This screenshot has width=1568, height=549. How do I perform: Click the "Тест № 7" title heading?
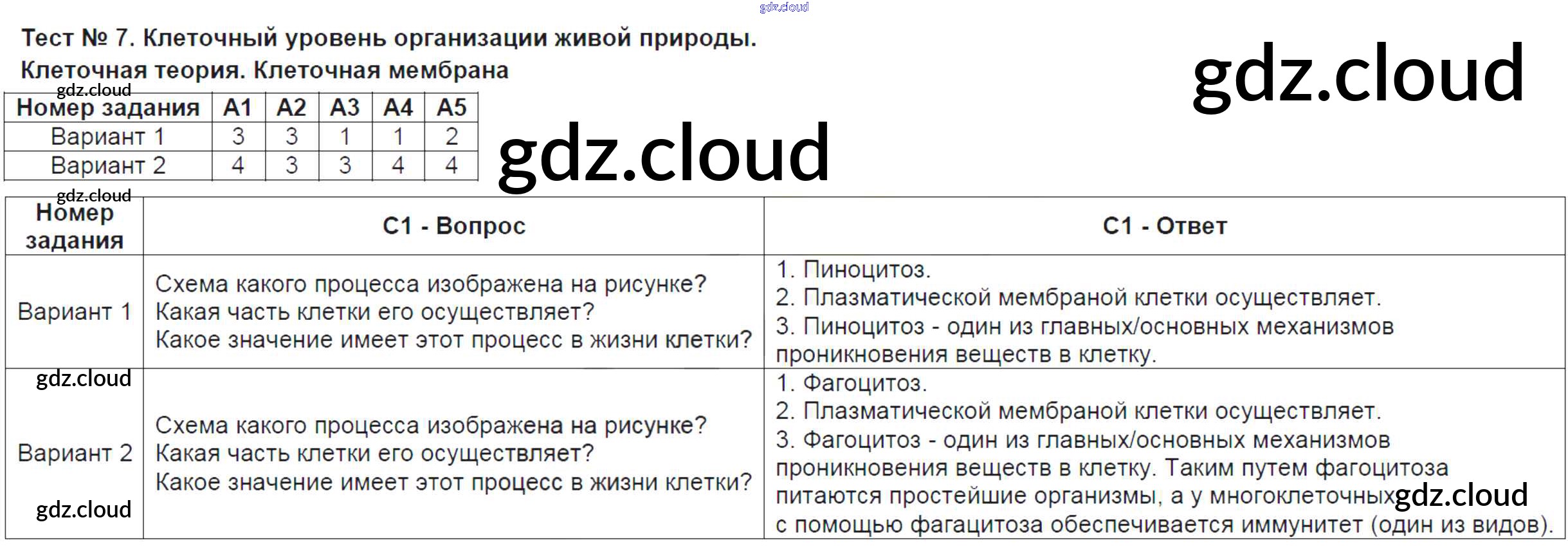(388, 39)
